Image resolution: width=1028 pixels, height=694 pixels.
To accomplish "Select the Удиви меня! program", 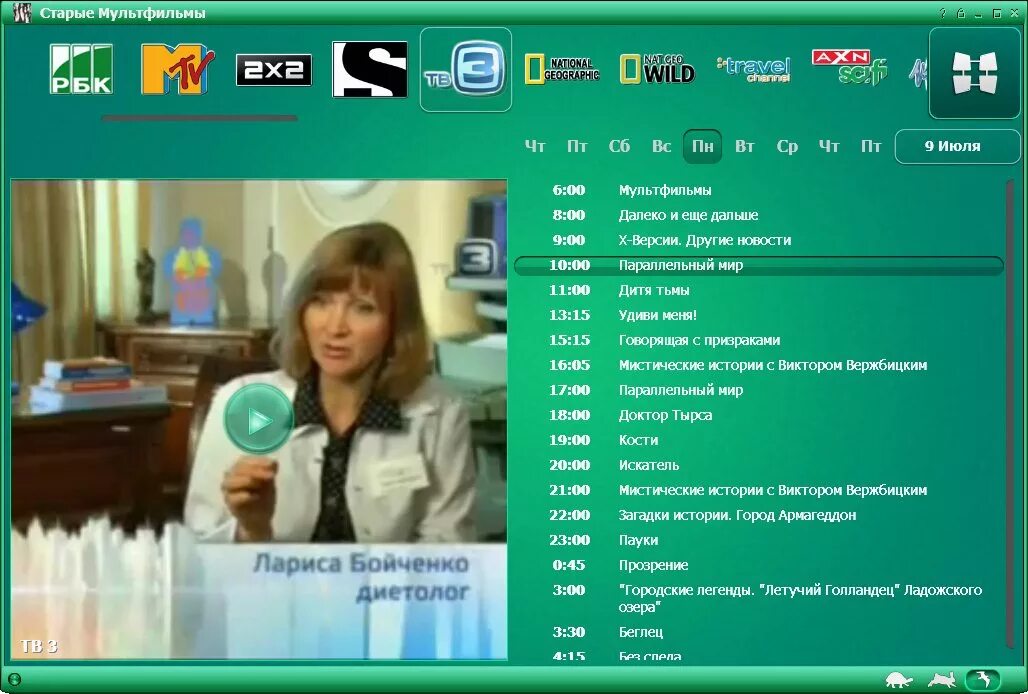I will coord(759,315).
